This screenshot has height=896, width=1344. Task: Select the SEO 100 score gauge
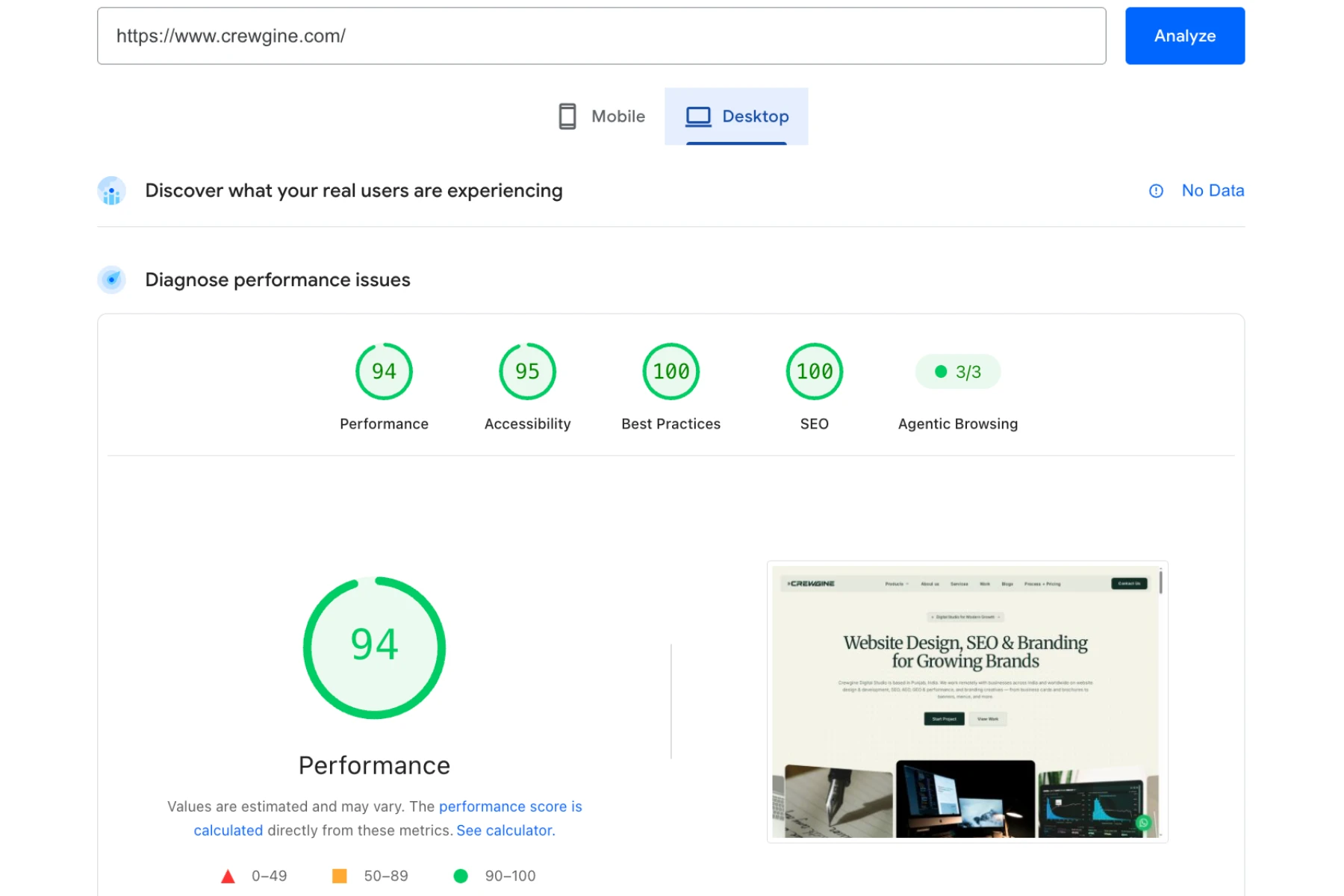(814, 371)
